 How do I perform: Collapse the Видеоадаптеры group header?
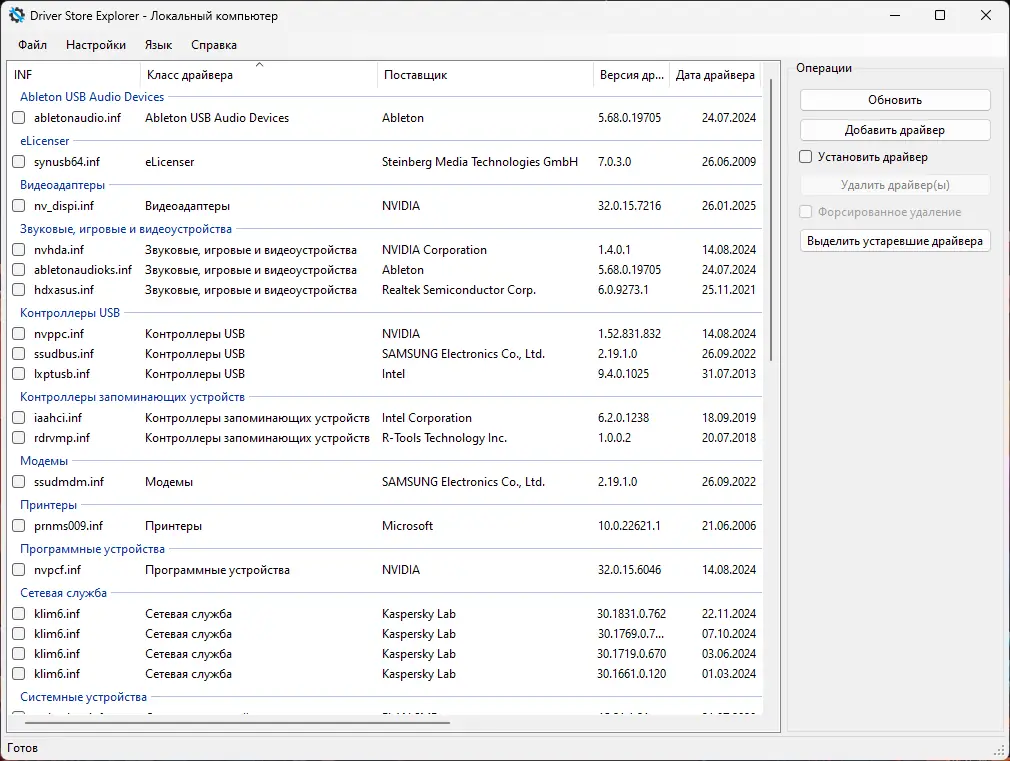pos(62,185)
